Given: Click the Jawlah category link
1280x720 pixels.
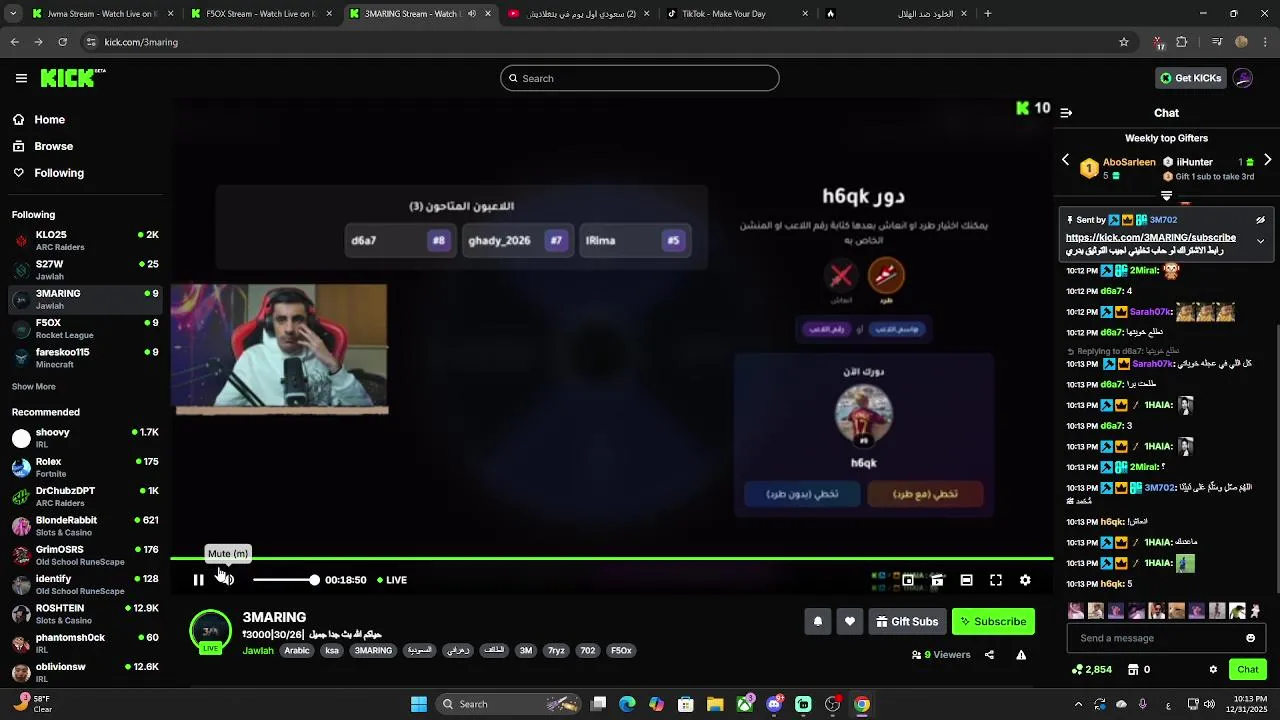Looking at the screenshot, I should pos(258,650).
